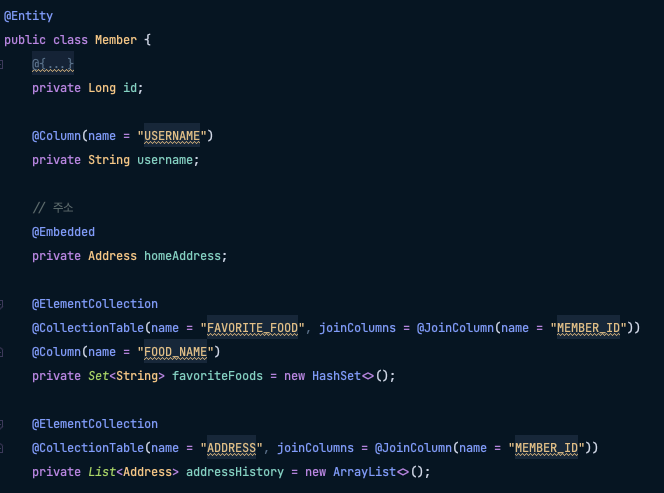Click the Member class name

point(116,40)
